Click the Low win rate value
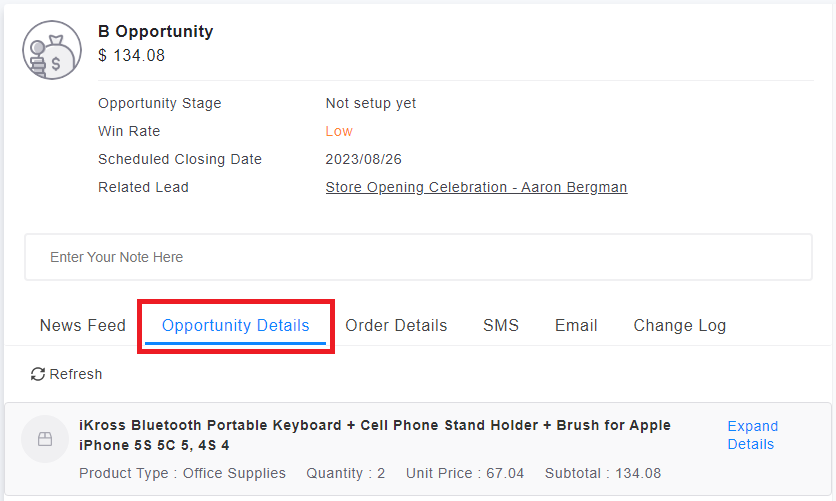This screenshot has width=836, height=501. 339,131
